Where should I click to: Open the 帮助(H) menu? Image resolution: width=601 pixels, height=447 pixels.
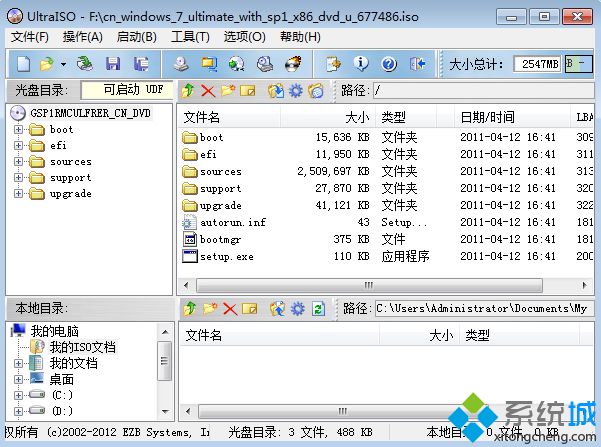point(300,37)
